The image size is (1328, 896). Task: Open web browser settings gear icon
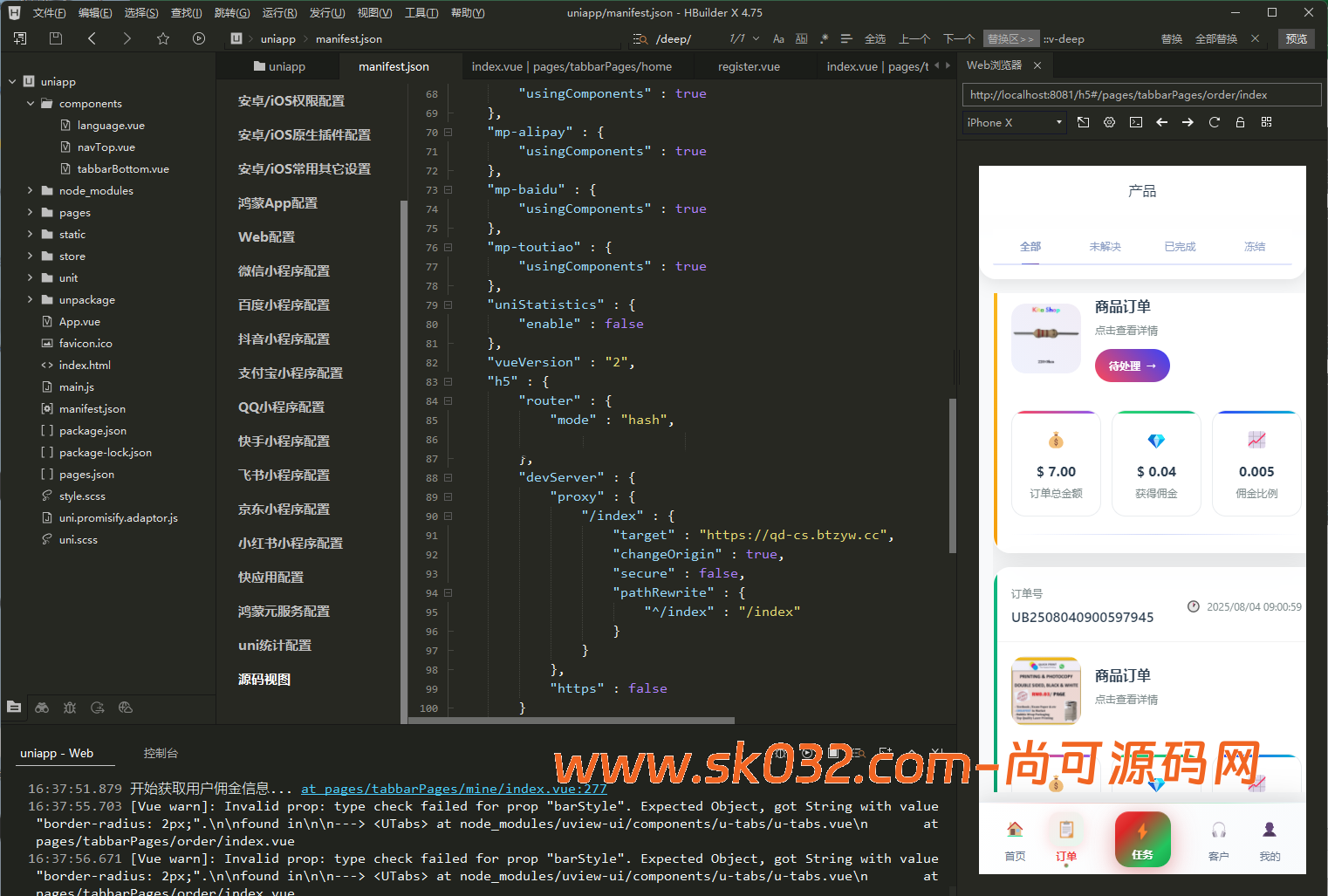pyautogui.click(x=1109, y=122)
